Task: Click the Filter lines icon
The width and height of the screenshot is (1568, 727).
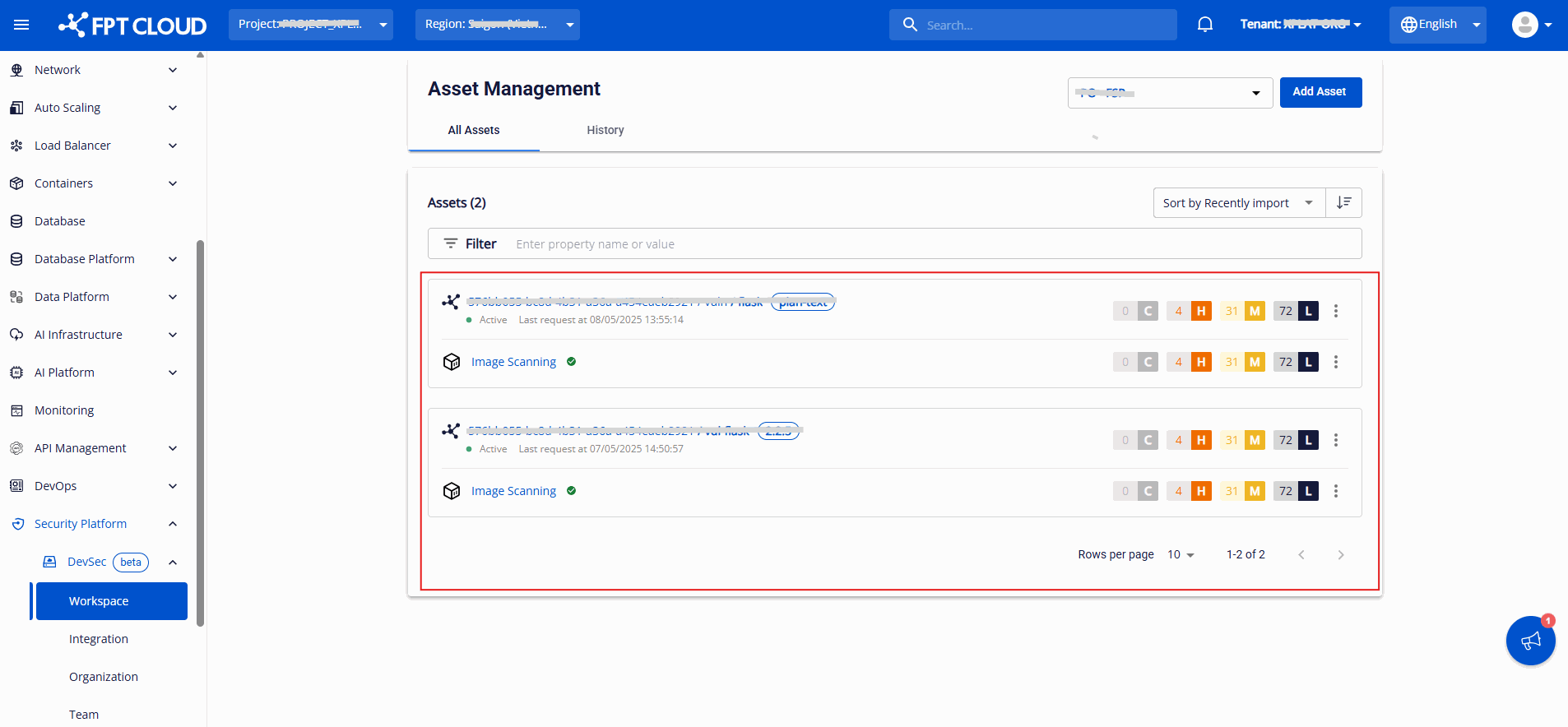Action: pos(450,243)
